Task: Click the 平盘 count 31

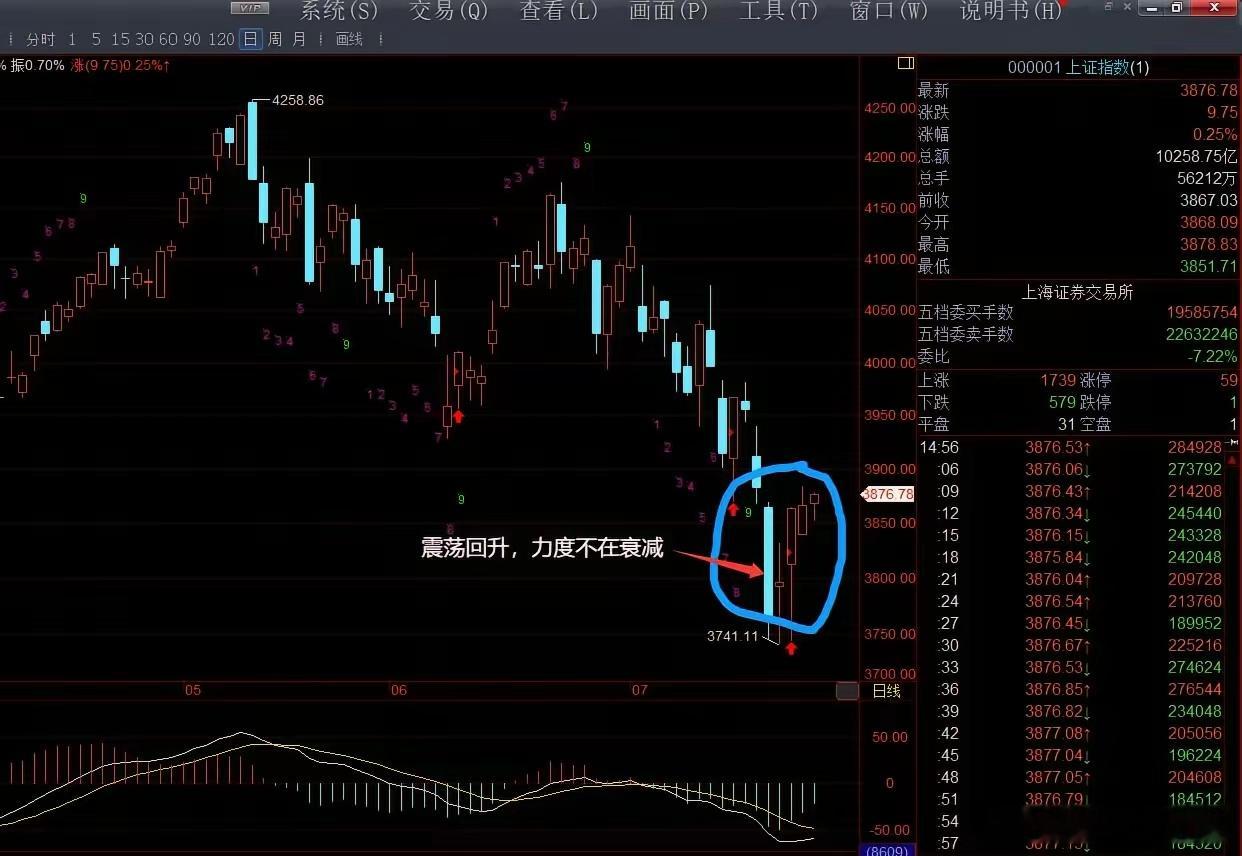Action: click(1068, 424)
